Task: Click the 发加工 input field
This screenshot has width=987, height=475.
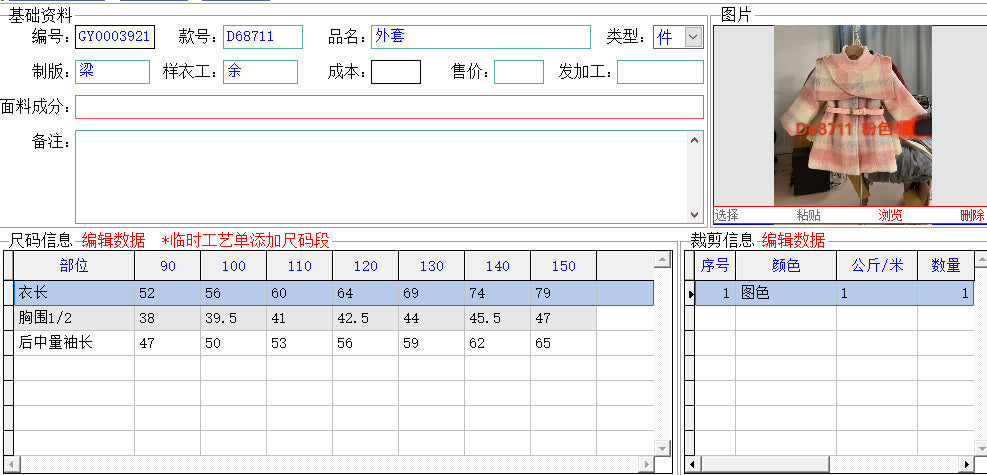Action: click(x=660, y=72)
